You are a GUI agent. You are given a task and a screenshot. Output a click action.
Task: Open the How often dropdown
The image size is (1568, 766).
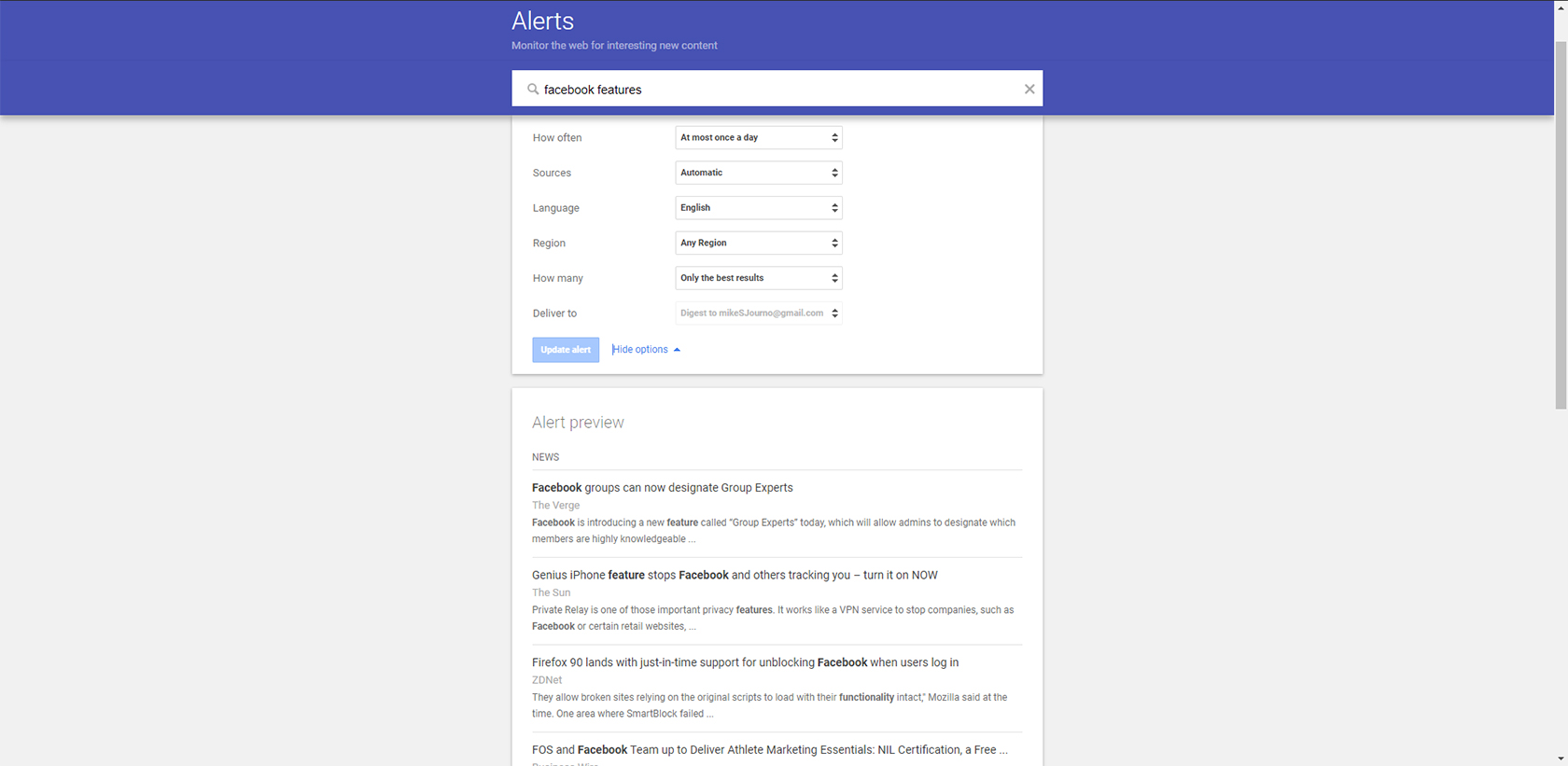[758, 138]
